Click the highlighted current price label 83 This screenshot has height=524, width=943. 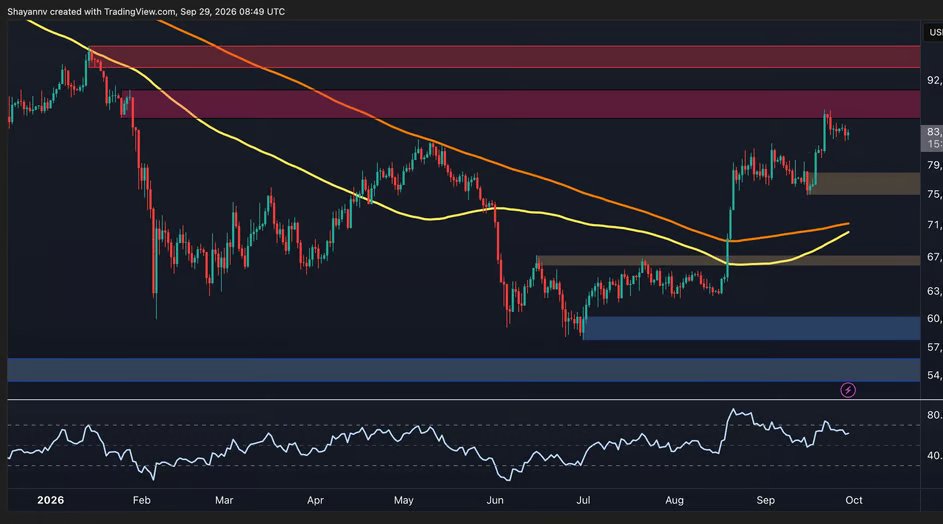(932, 138)
